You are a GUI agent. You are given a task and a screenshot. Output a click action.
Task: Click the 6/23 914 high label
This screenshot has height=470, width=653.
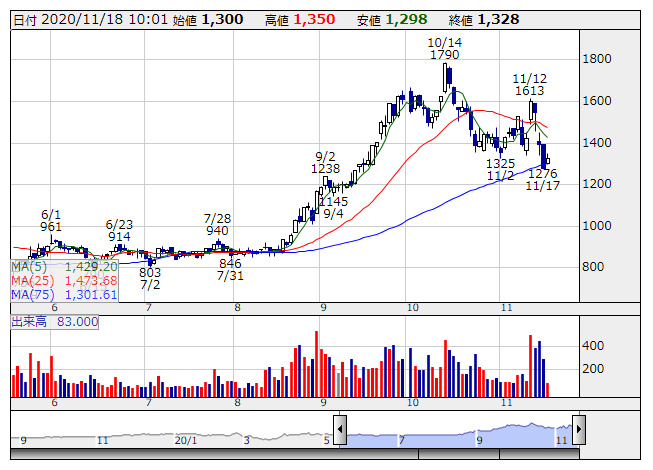point(119,231)
